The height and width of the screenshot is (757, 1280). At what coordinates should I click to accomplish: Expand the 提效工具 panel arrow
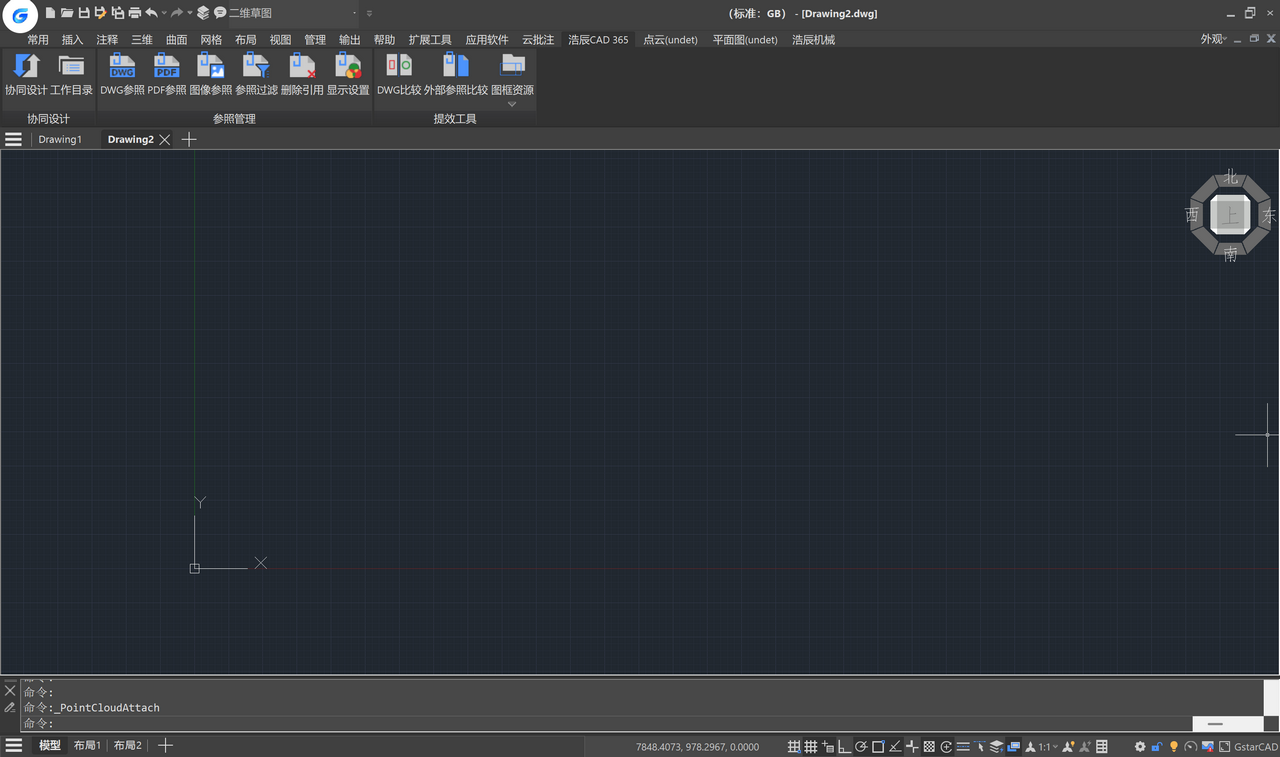pos(512,105)
